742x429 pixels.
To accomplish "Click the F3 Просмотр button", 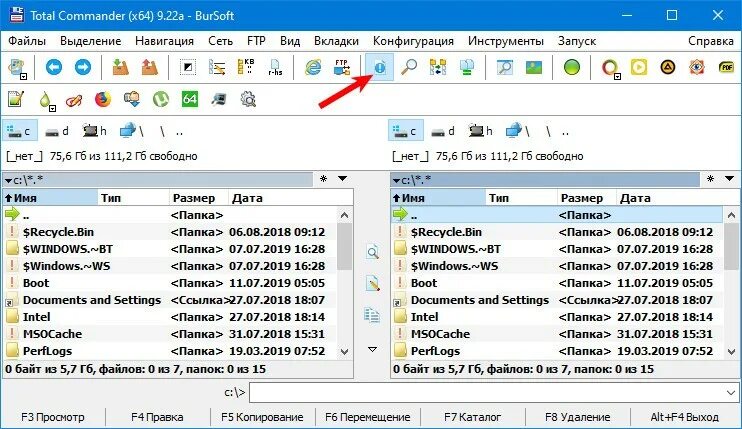I will click(x=53, y=417).
